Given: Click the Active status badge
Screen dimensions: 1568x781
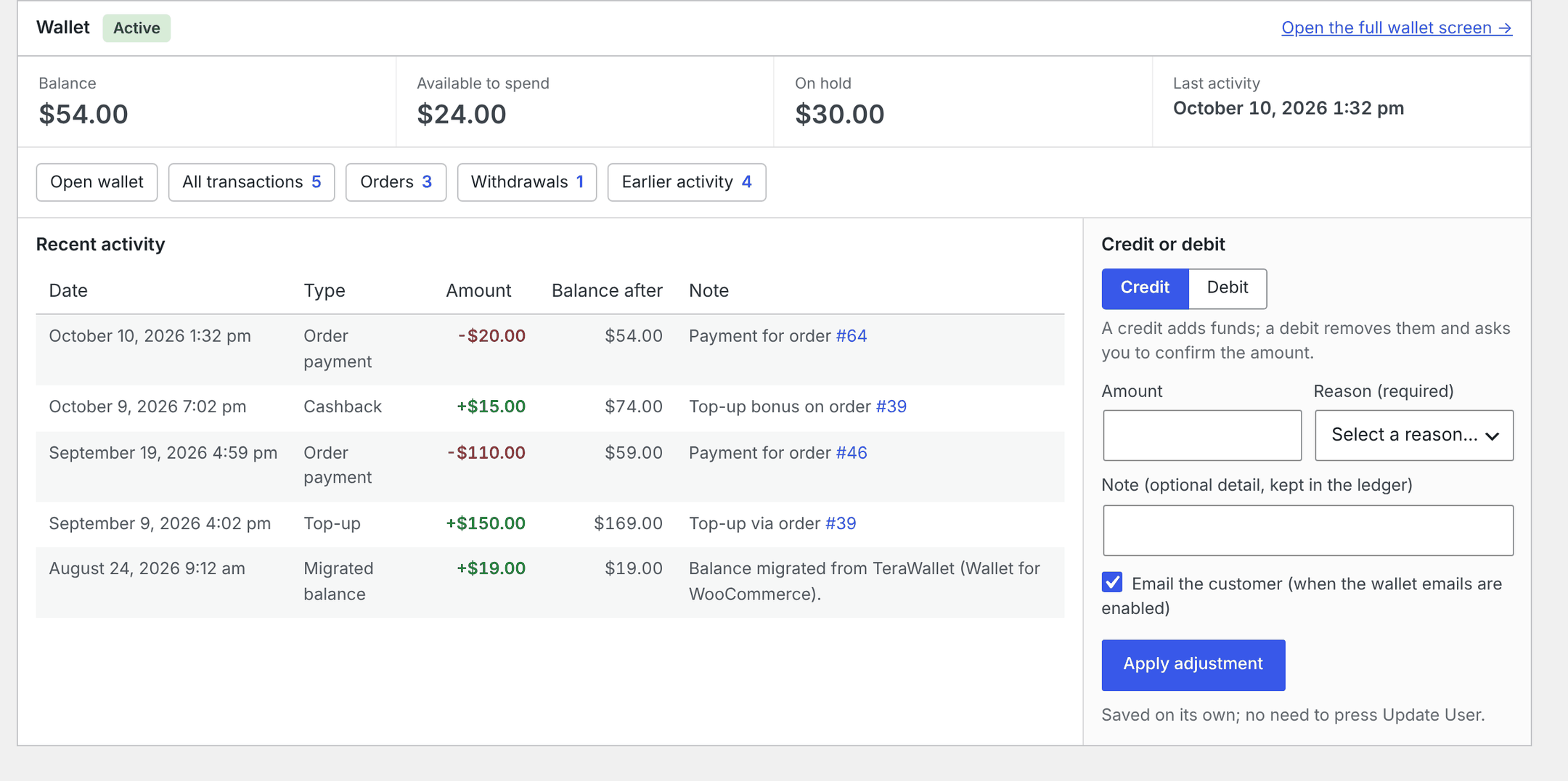Looking at the screenshot, I should click(136, 28).
